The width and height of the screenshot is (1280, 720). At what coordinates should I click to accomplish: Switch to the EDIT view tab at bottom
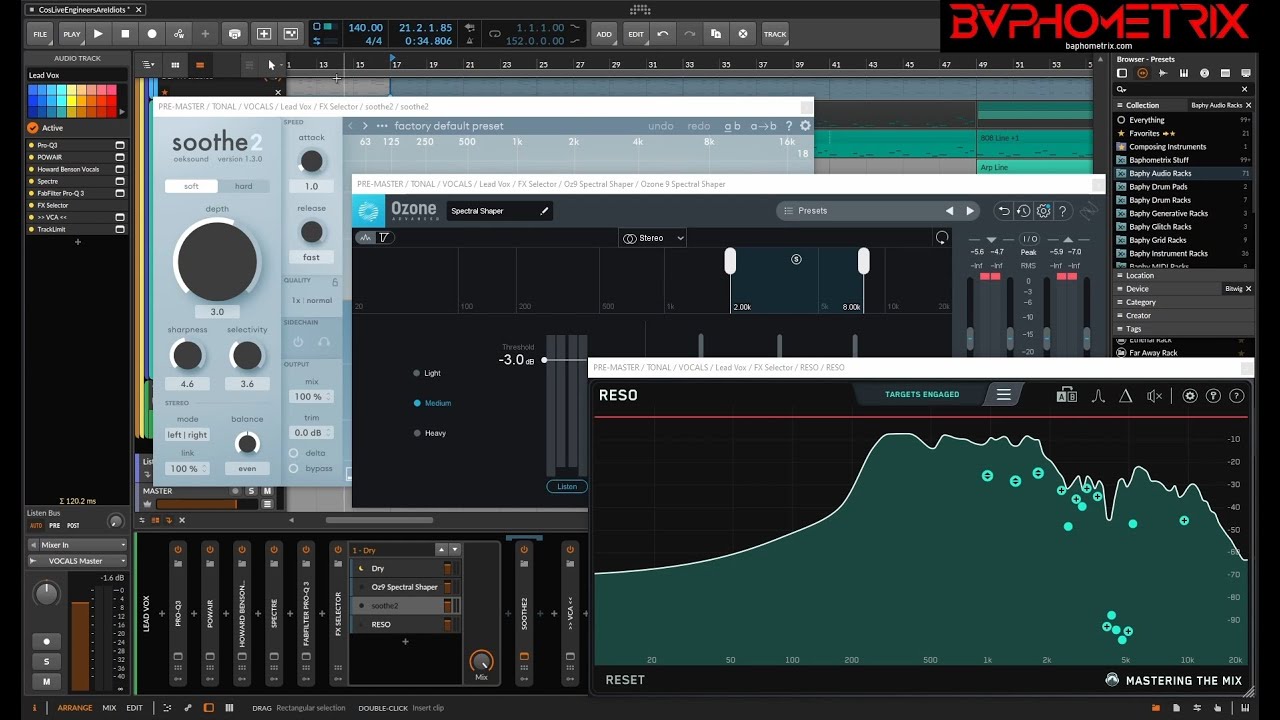134,708
